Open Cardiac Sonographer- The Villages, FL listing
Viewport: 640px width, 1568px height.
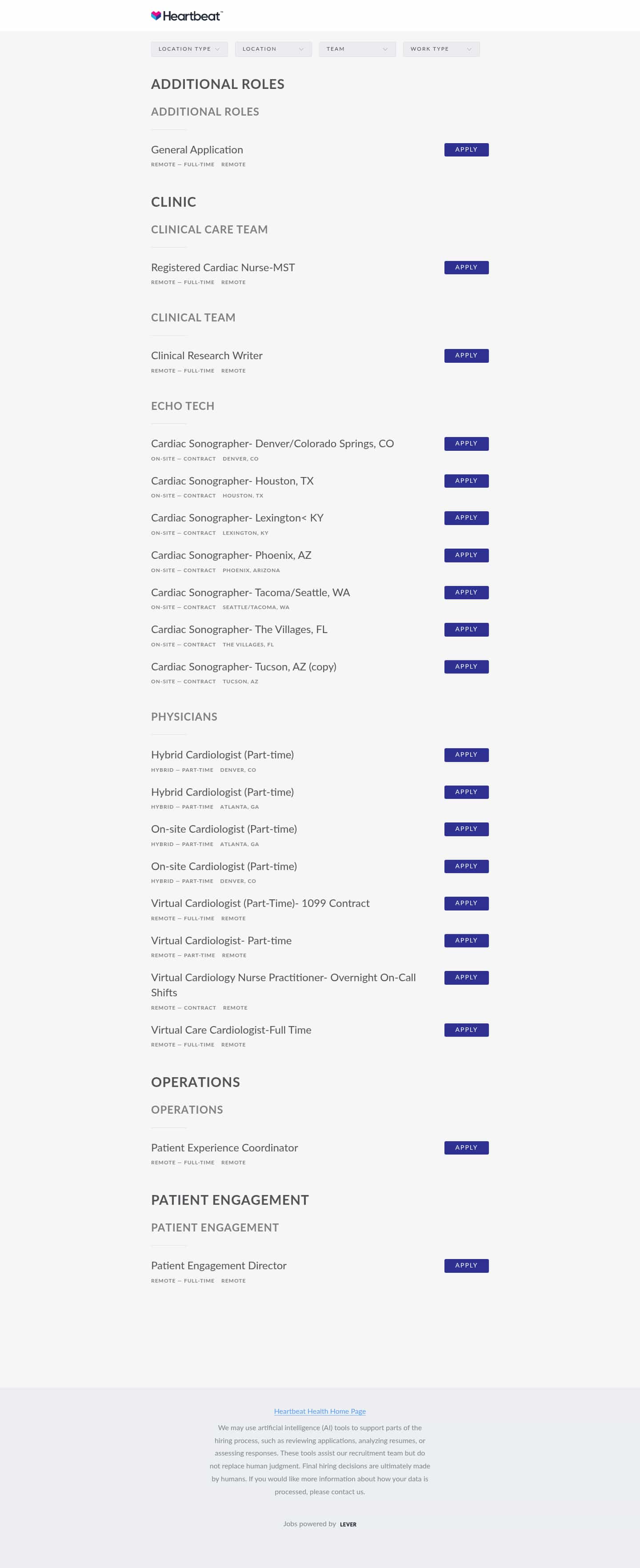[239, 630]
